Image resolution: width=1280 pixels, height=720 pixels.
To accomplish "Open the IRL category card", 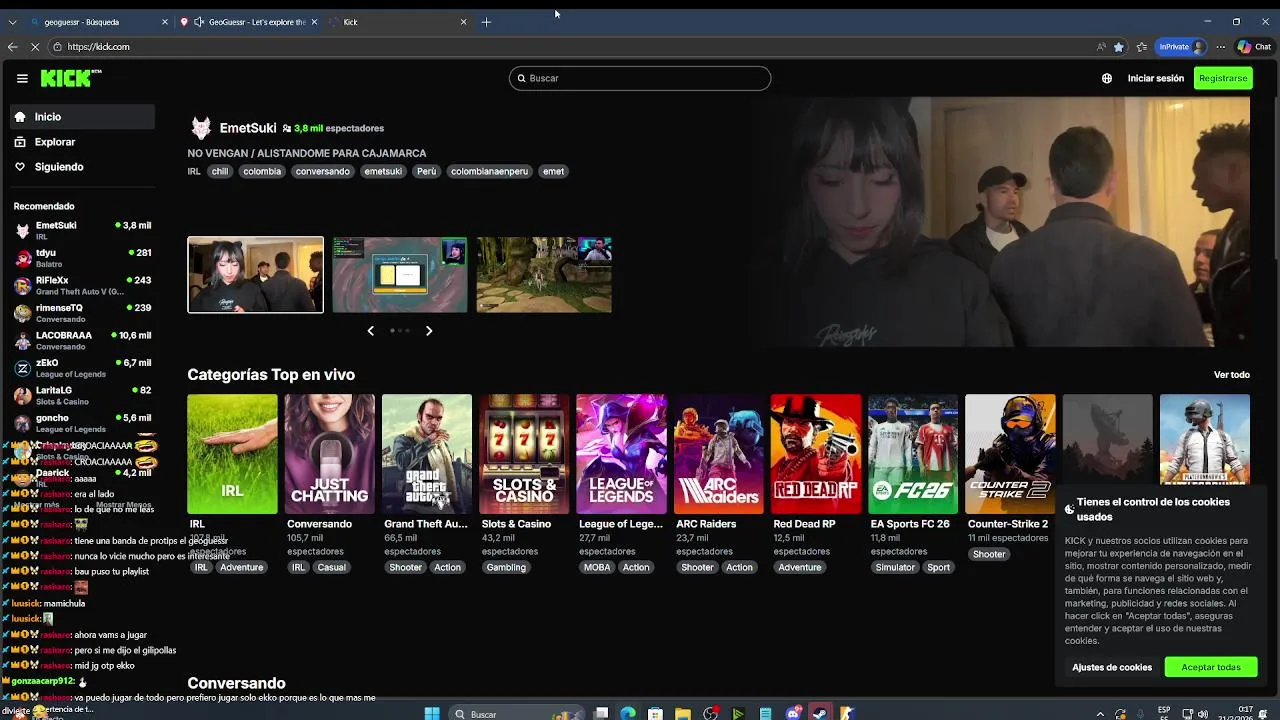I will click(232, 454).
